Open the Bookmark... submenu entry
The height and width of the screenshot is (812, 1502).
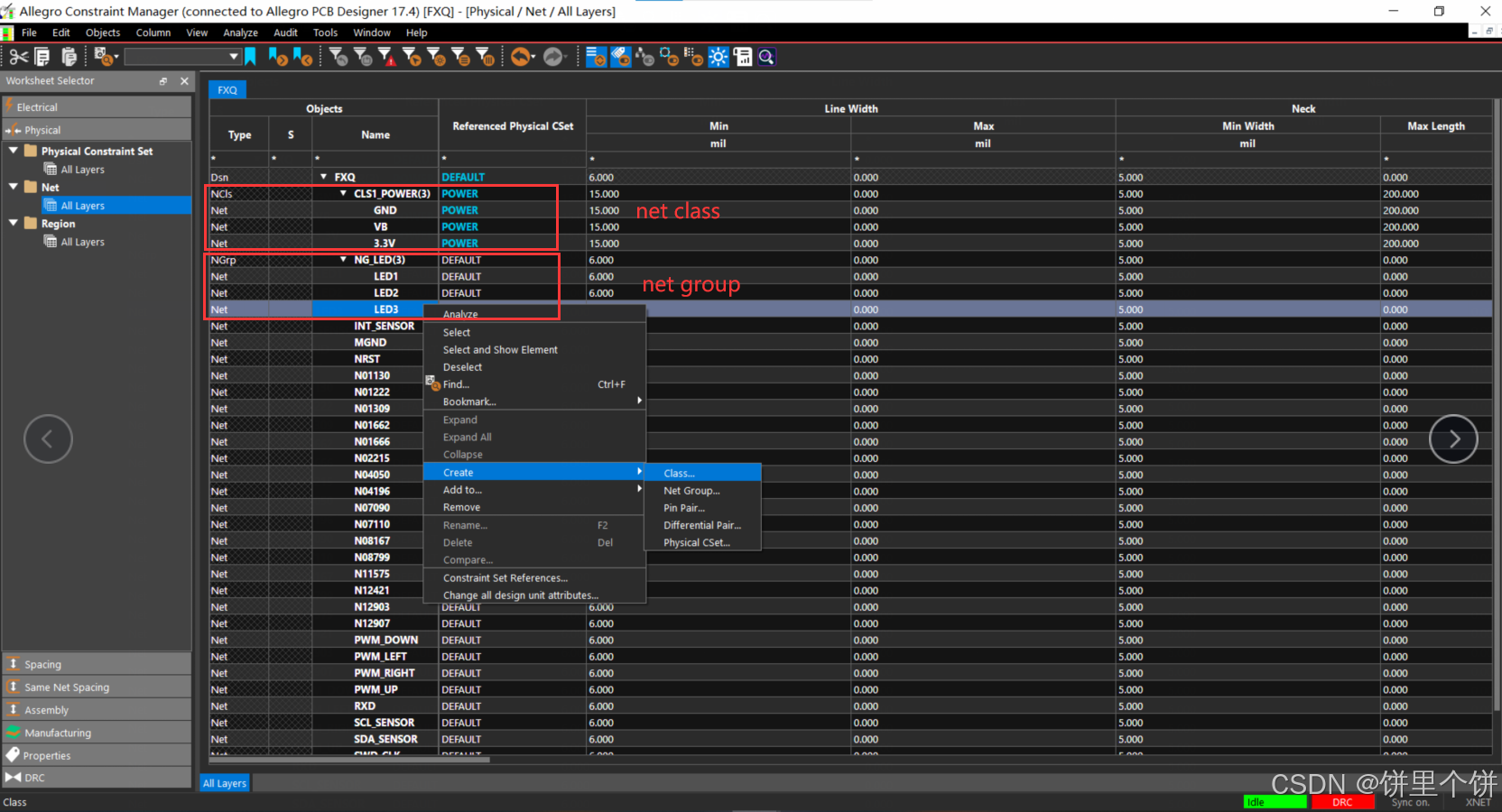point(534,401)
